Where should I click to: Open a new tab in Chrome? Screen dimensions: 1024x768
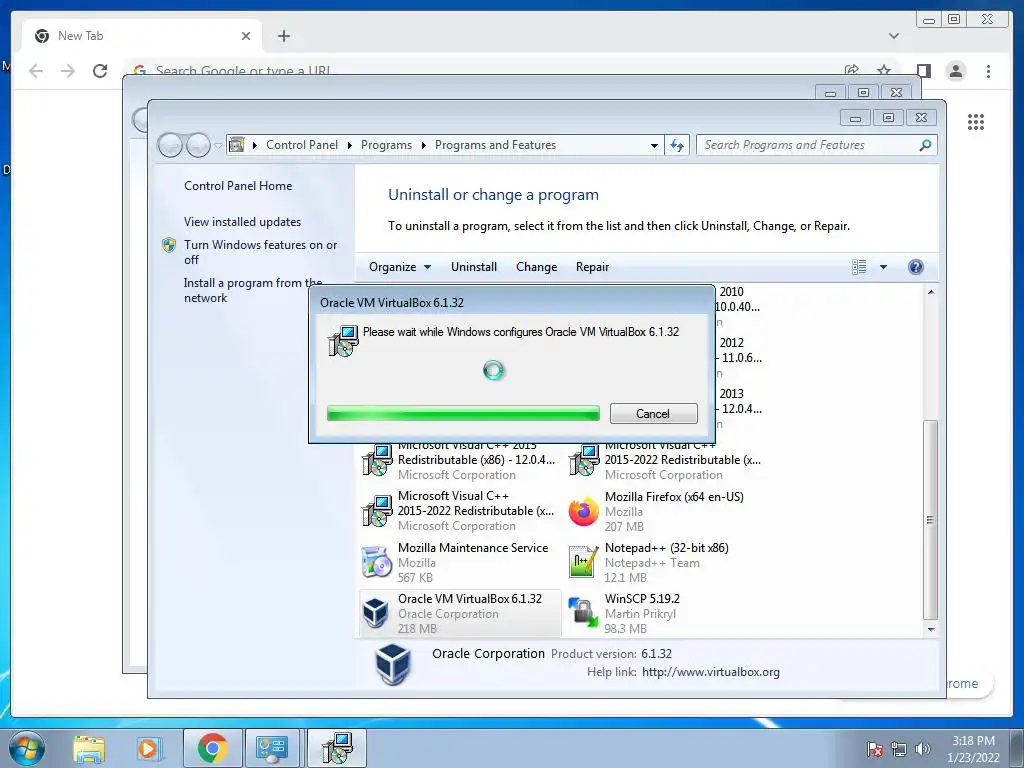[283, 36]
